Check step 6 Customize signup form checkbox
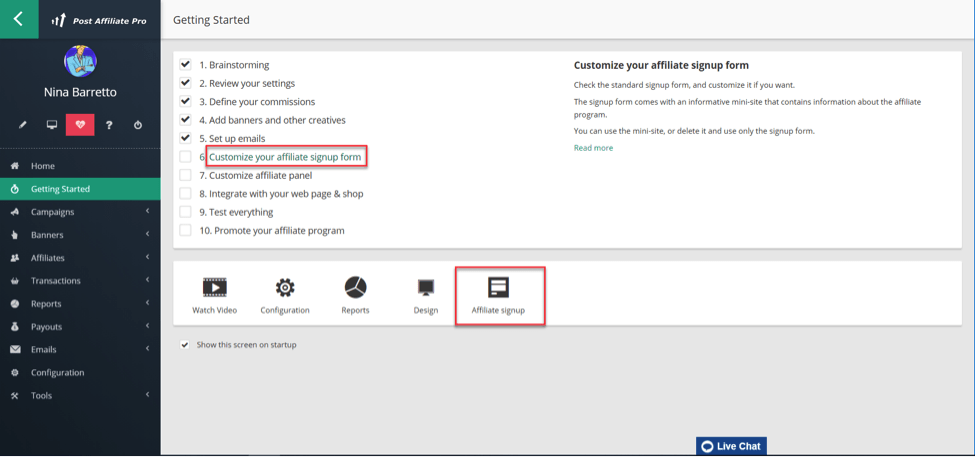 (185, 157)
